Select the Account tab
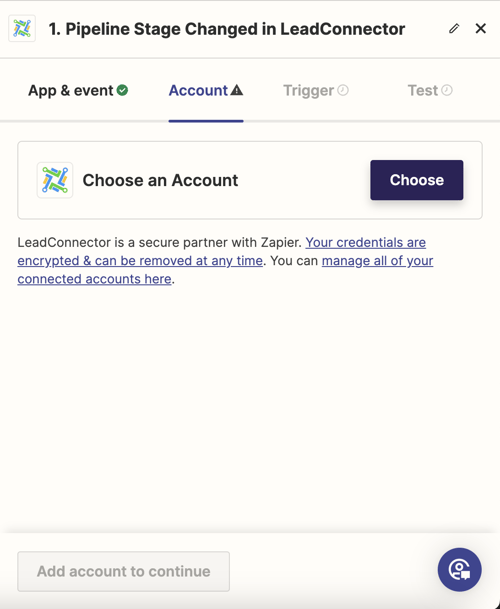Image resolution: width=500 pixels, height=609 pixels. (x=206, y=90)
